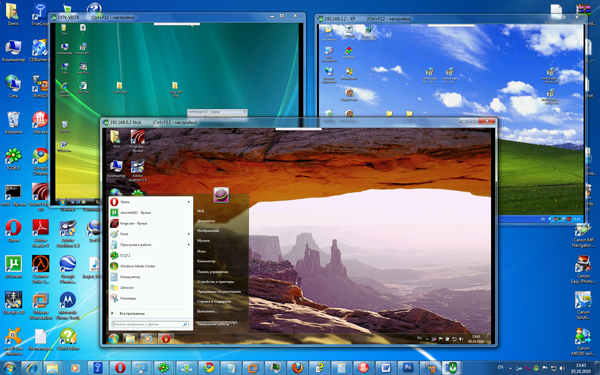This screenshot has height=375, width=600.
Task: Open Paint from Nick's Start menu
Action: (x=149, y=234)
